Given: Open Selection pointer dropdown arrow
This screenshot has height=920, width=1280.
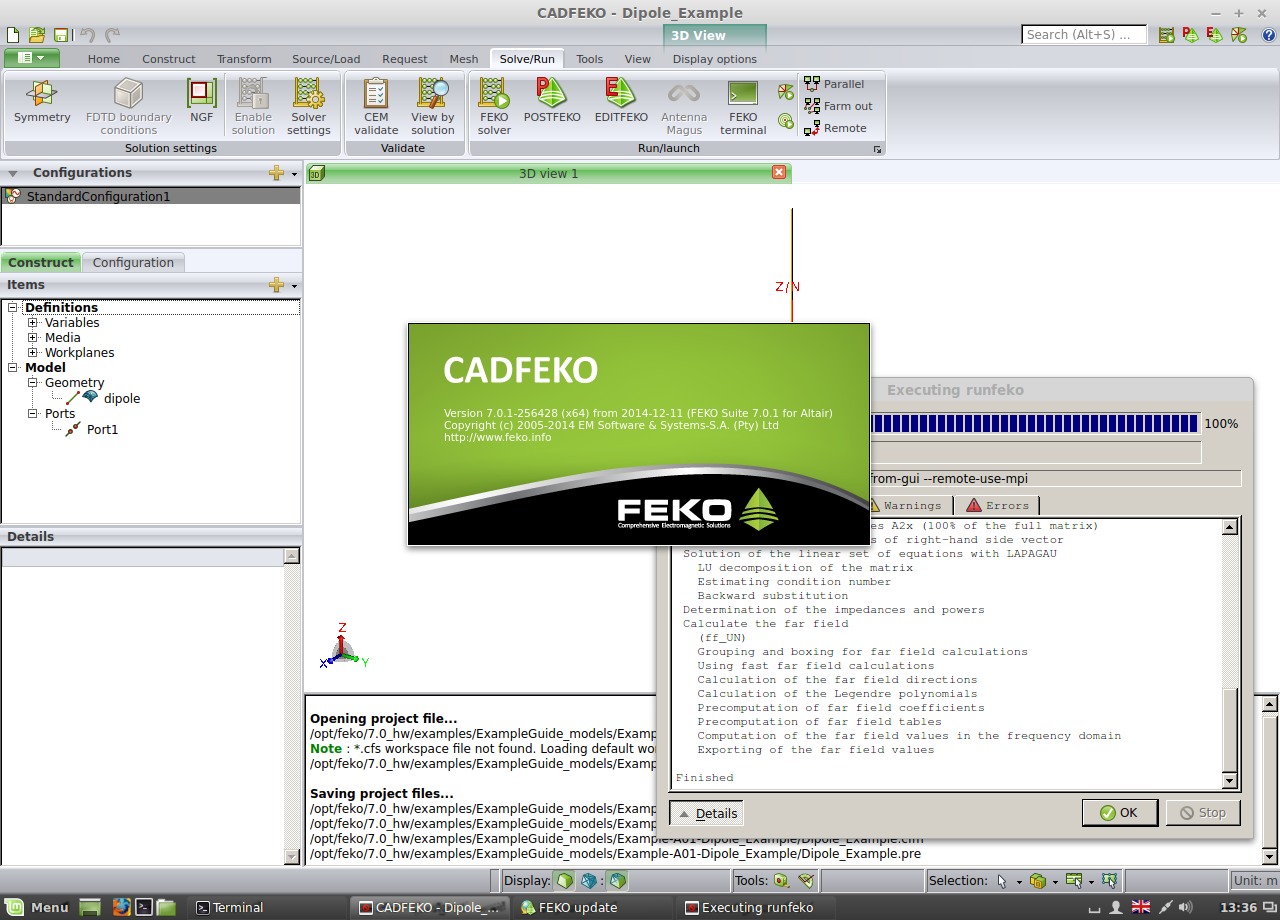Looking at the screenshot, I should click(1019, 882).
